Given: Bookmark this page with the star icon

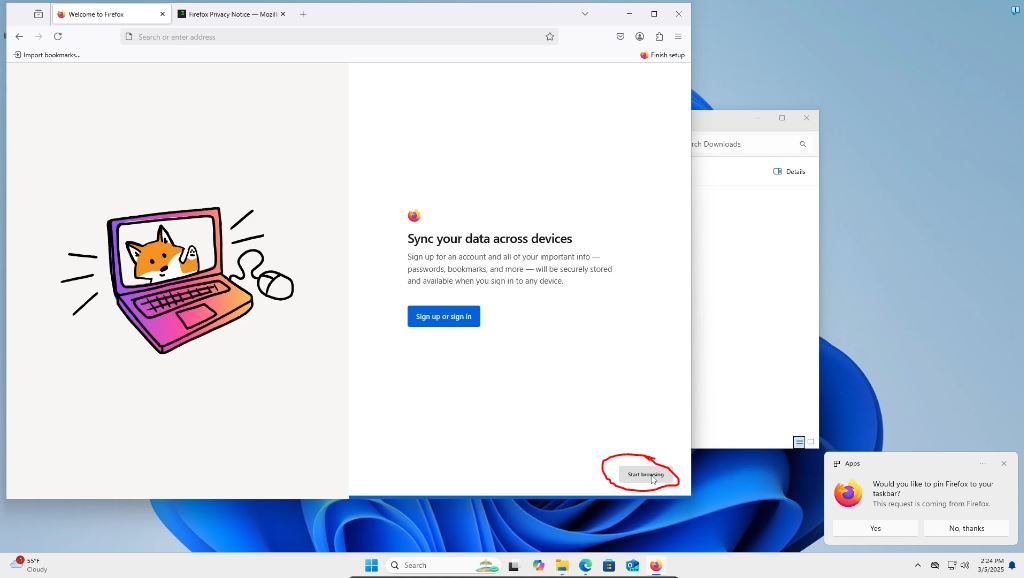Looking at the screenshot, I should tap(550, 37).
